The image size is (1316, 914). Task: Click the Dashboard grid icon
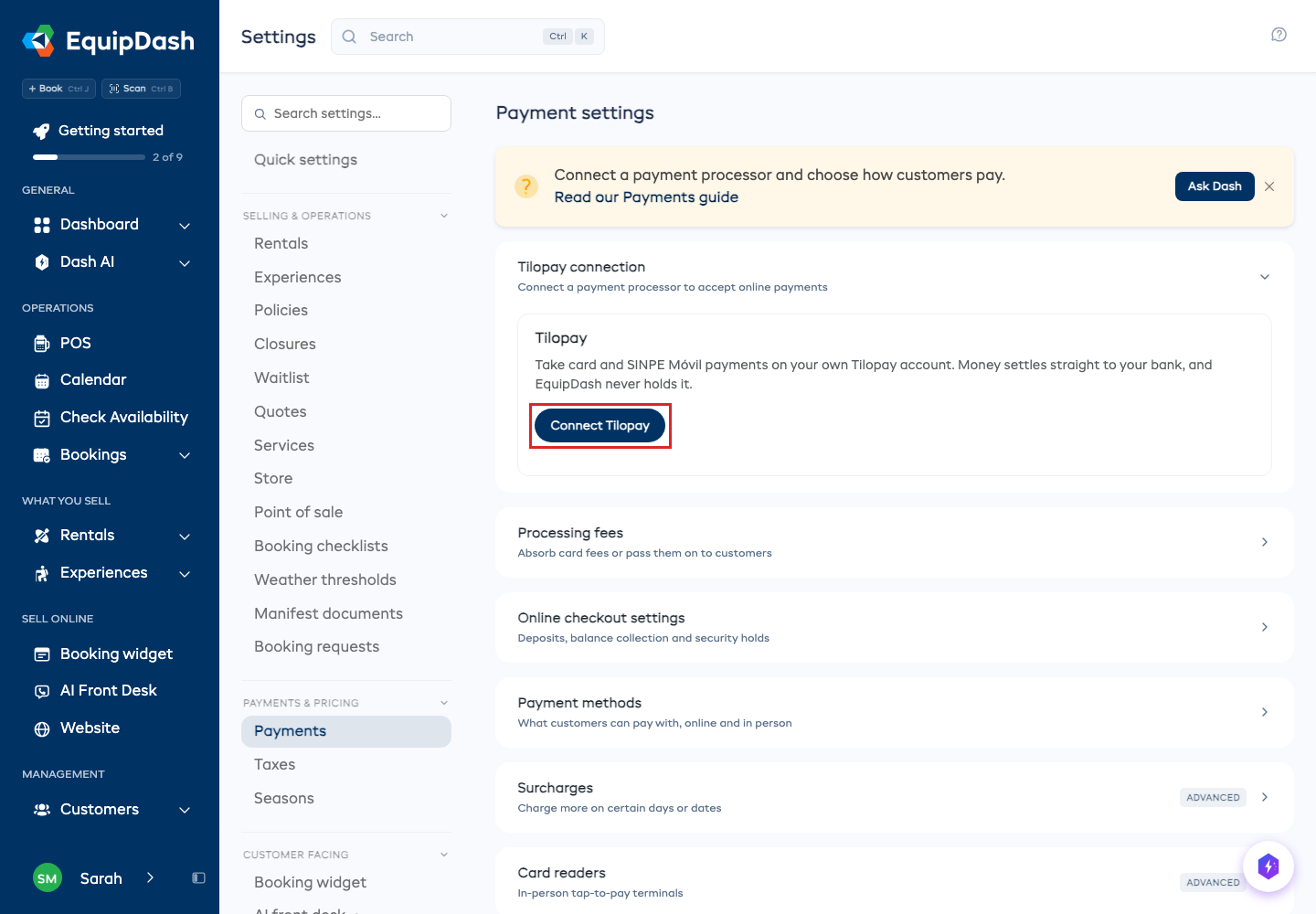click(x=42, y=225)
